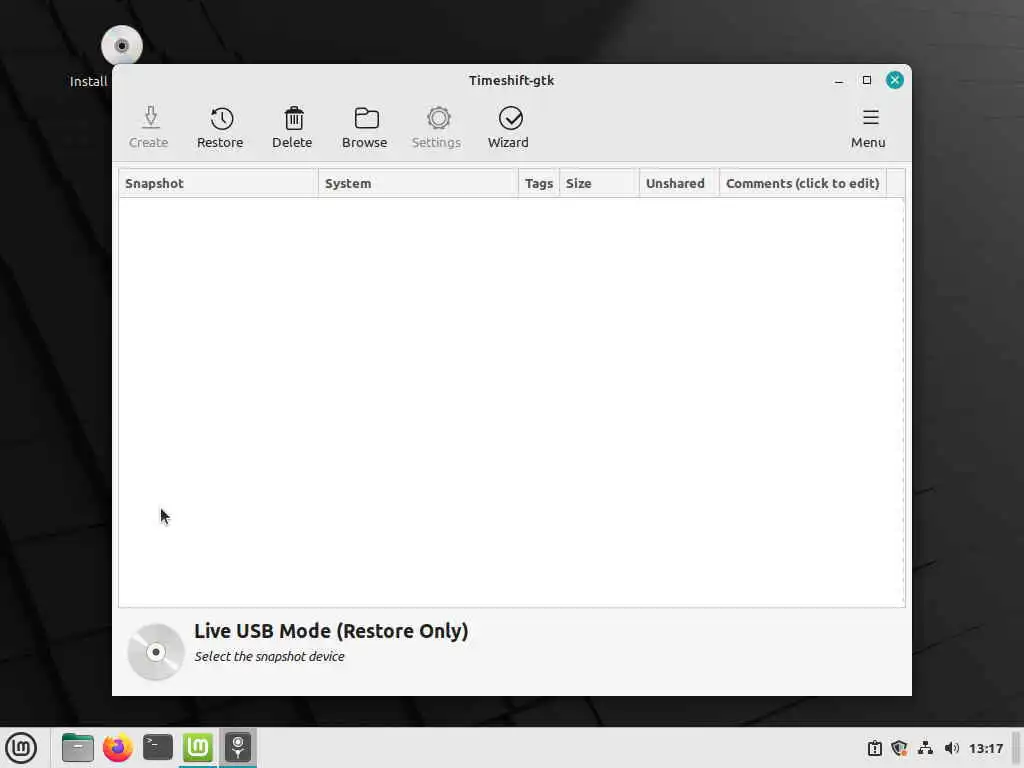Click the Tags column header
This screenshot has height=768, width=1024.
tap(539, 184)
